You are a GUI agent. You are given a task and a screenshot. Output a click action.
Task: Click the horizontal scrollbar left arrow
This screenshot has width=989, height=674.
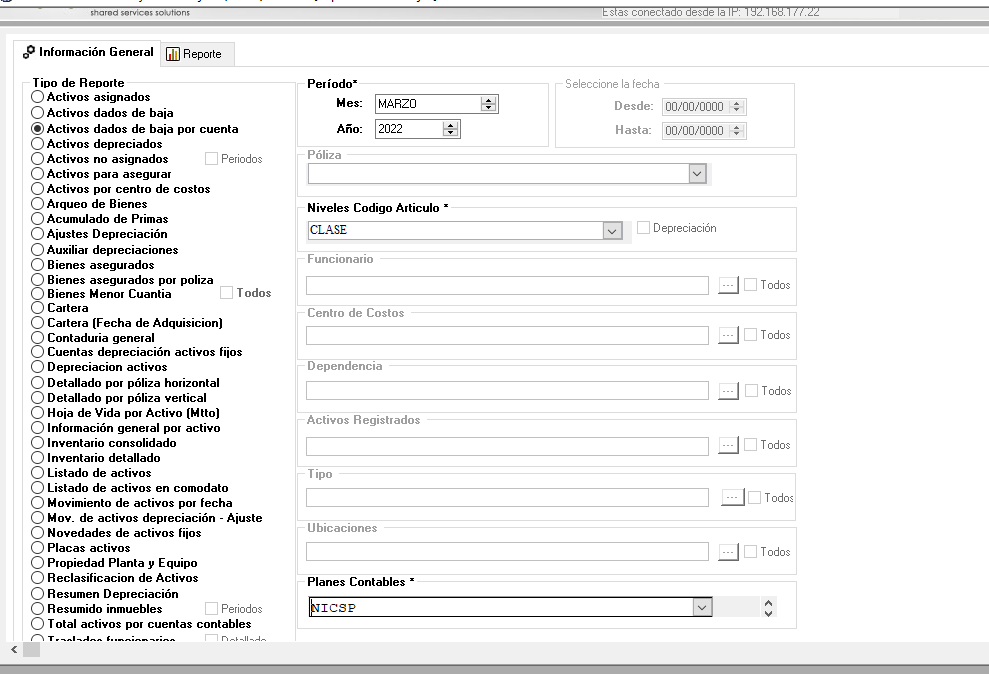pos(13,650)
